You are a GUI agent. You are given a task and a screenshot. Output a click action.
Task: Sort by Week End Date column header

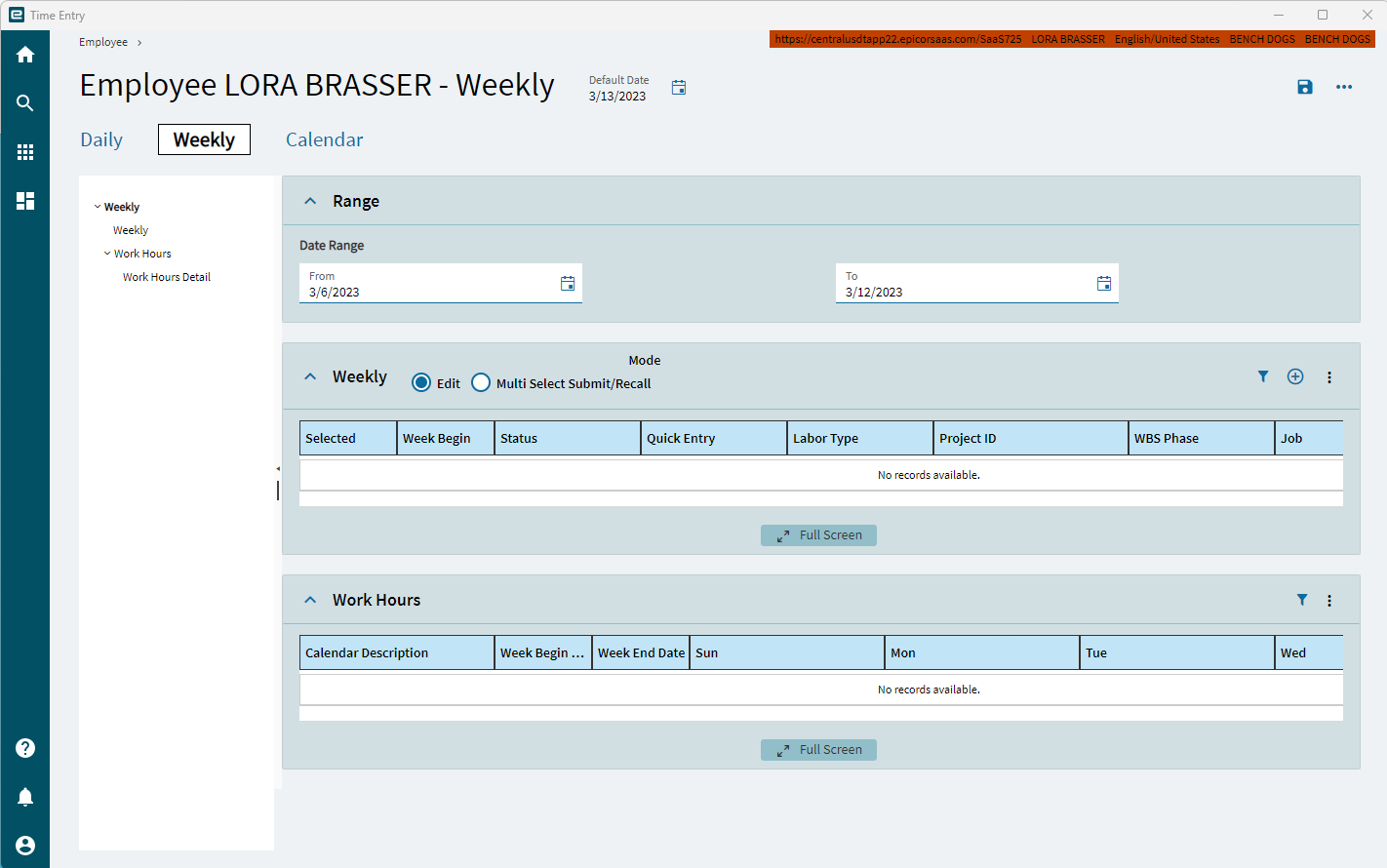click(x=641, y=652)
